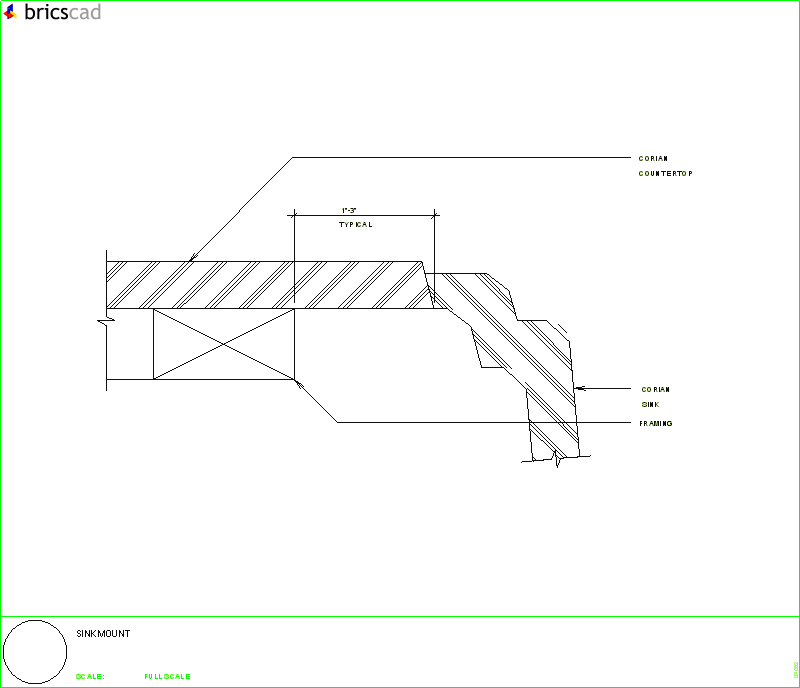Click the SCALE: label in title block
The width and height of the screenshot is (800, 688).
[90, 677]
